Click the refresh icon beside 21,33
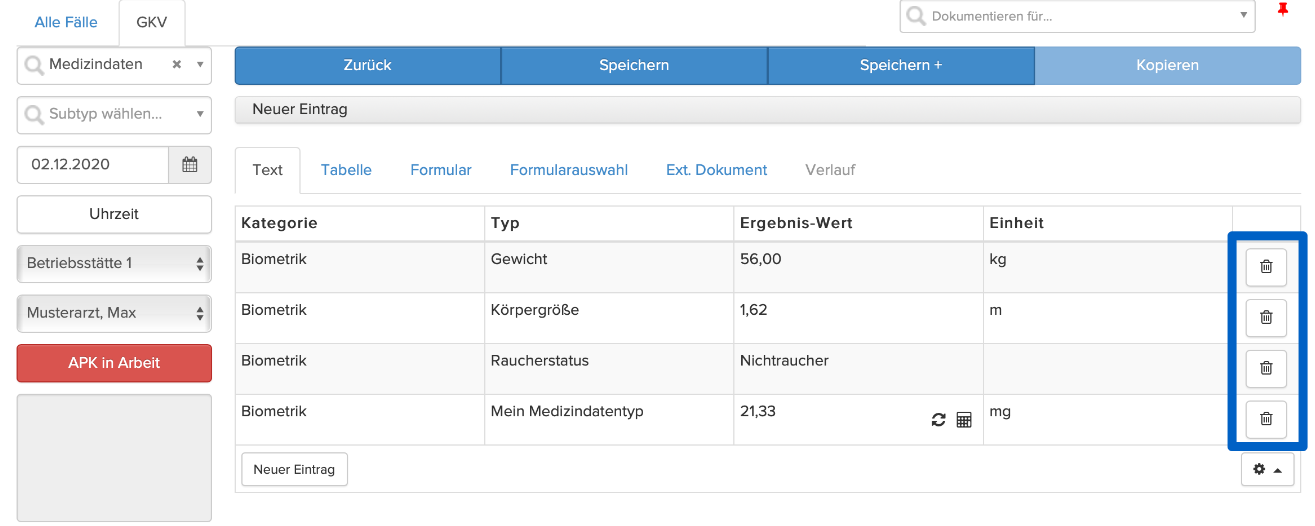This screenshot has height=526, width=1315. [938, 420]
